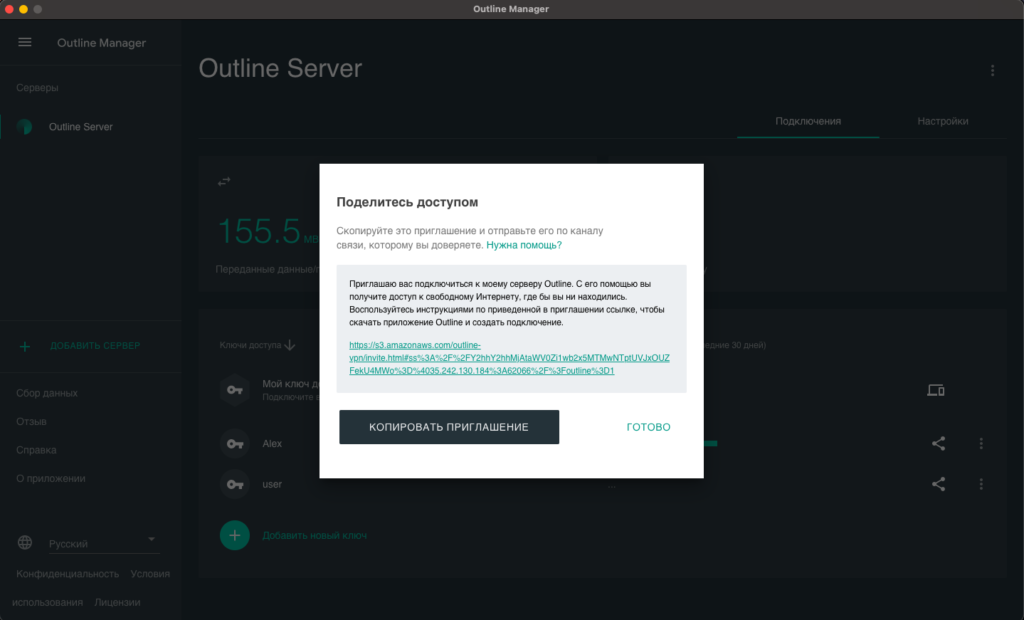Share the Alex access key
The image size is (1024, 620).
[938, 444]
